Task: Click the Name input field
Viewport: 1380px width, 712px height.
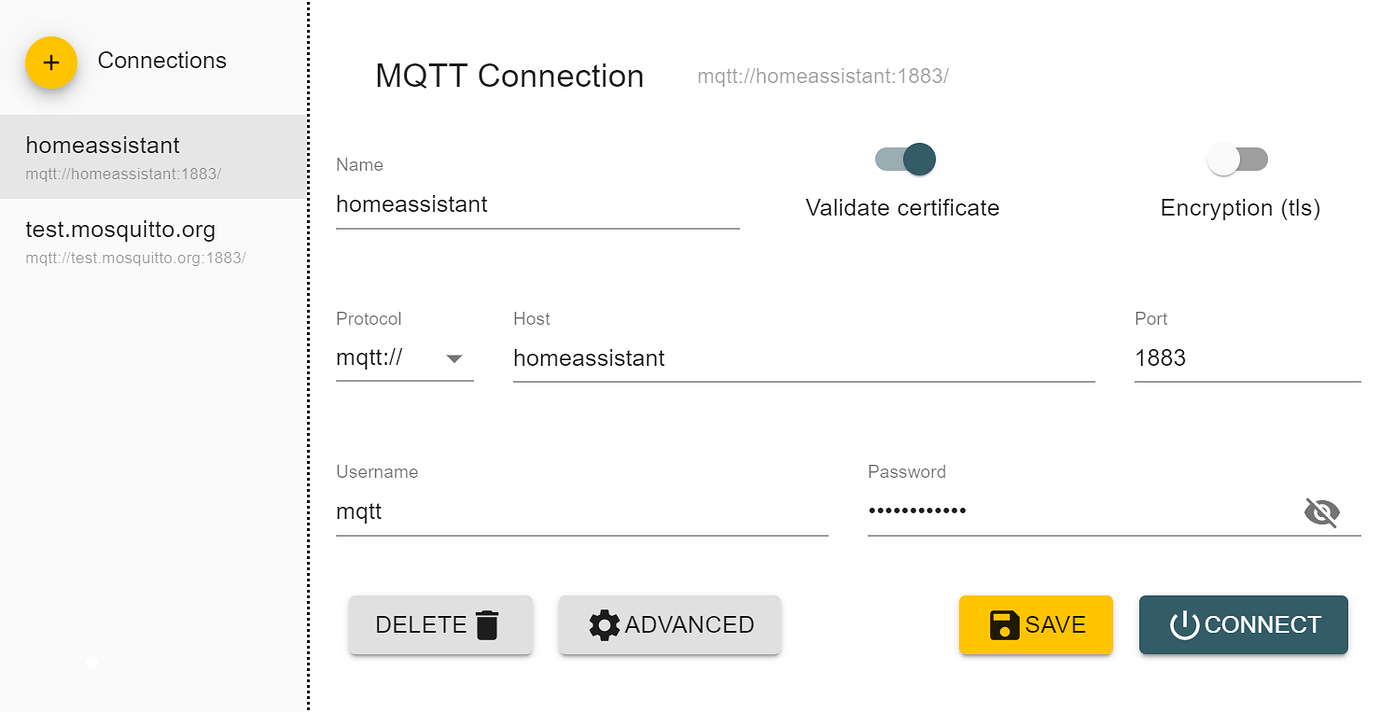Action: 537,205
